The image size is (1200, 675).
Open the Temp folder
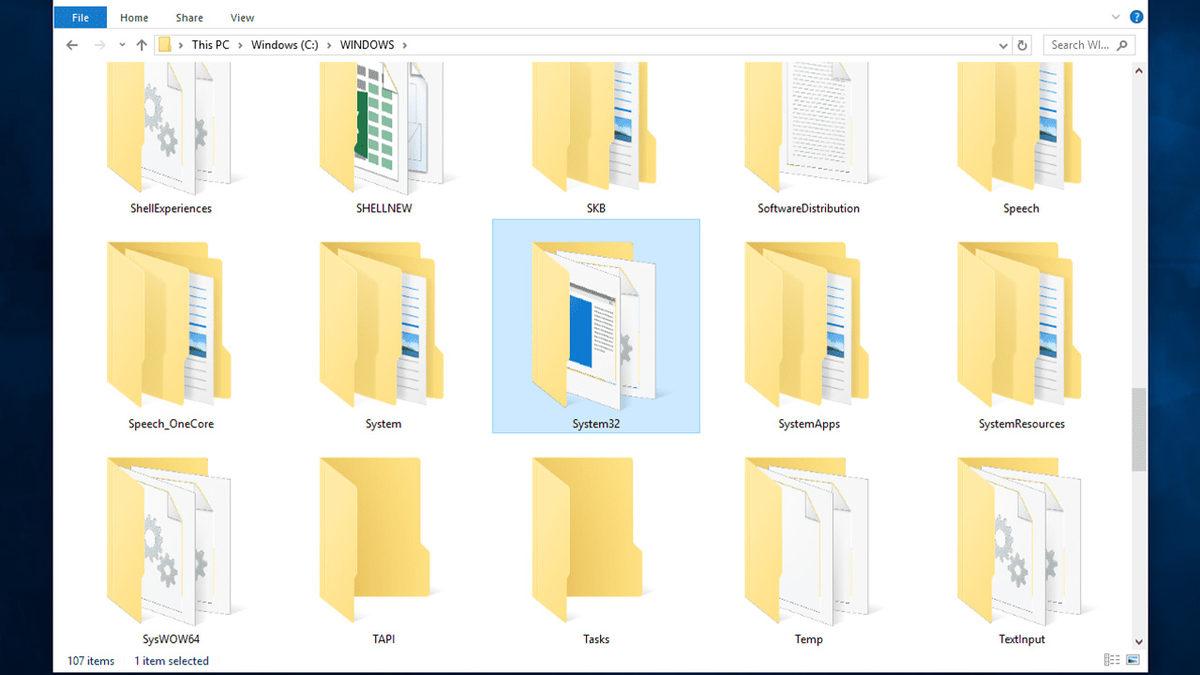[x=808, y=540]
